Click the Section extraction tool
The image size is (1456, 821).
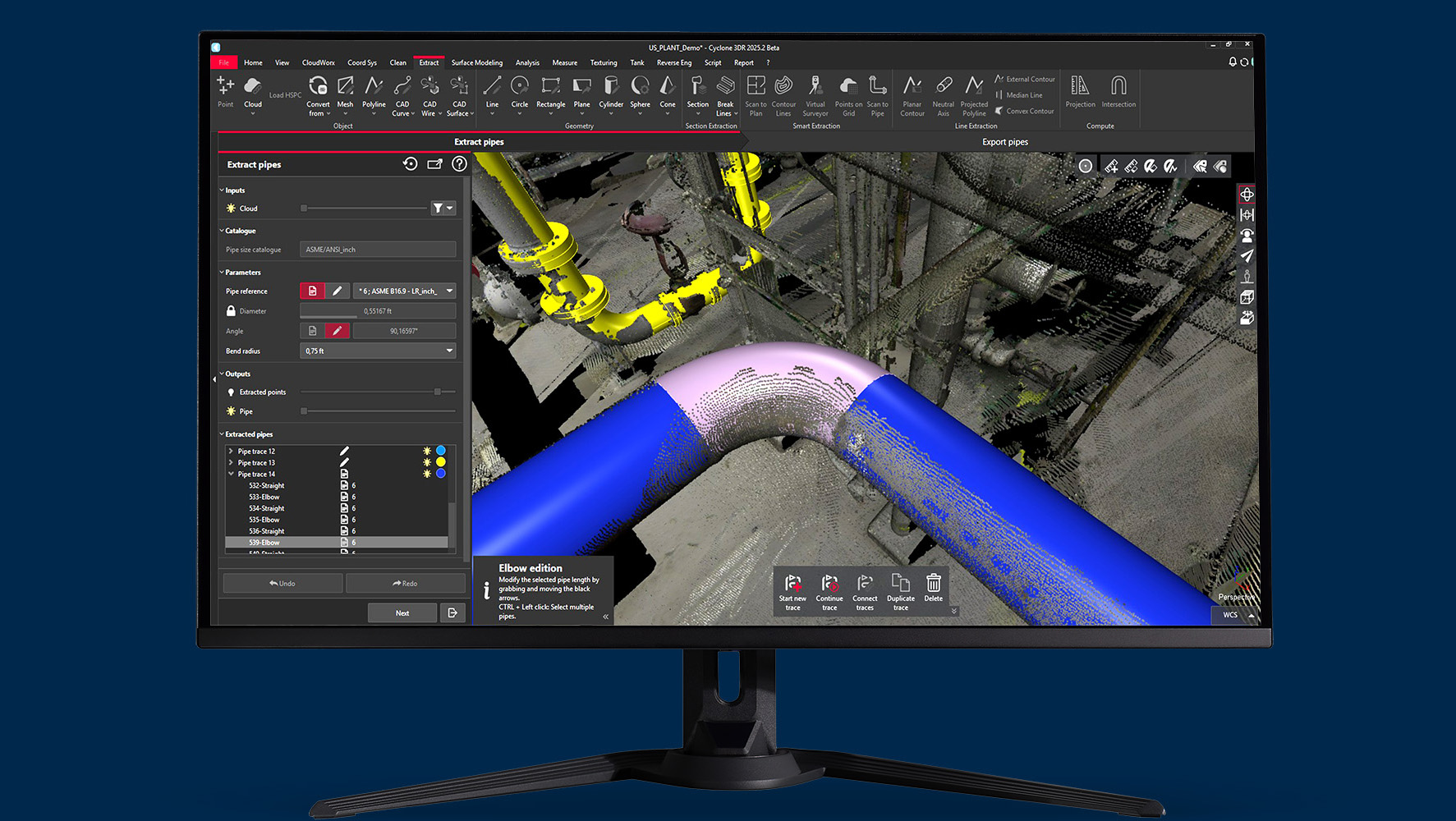coord(697,92)
